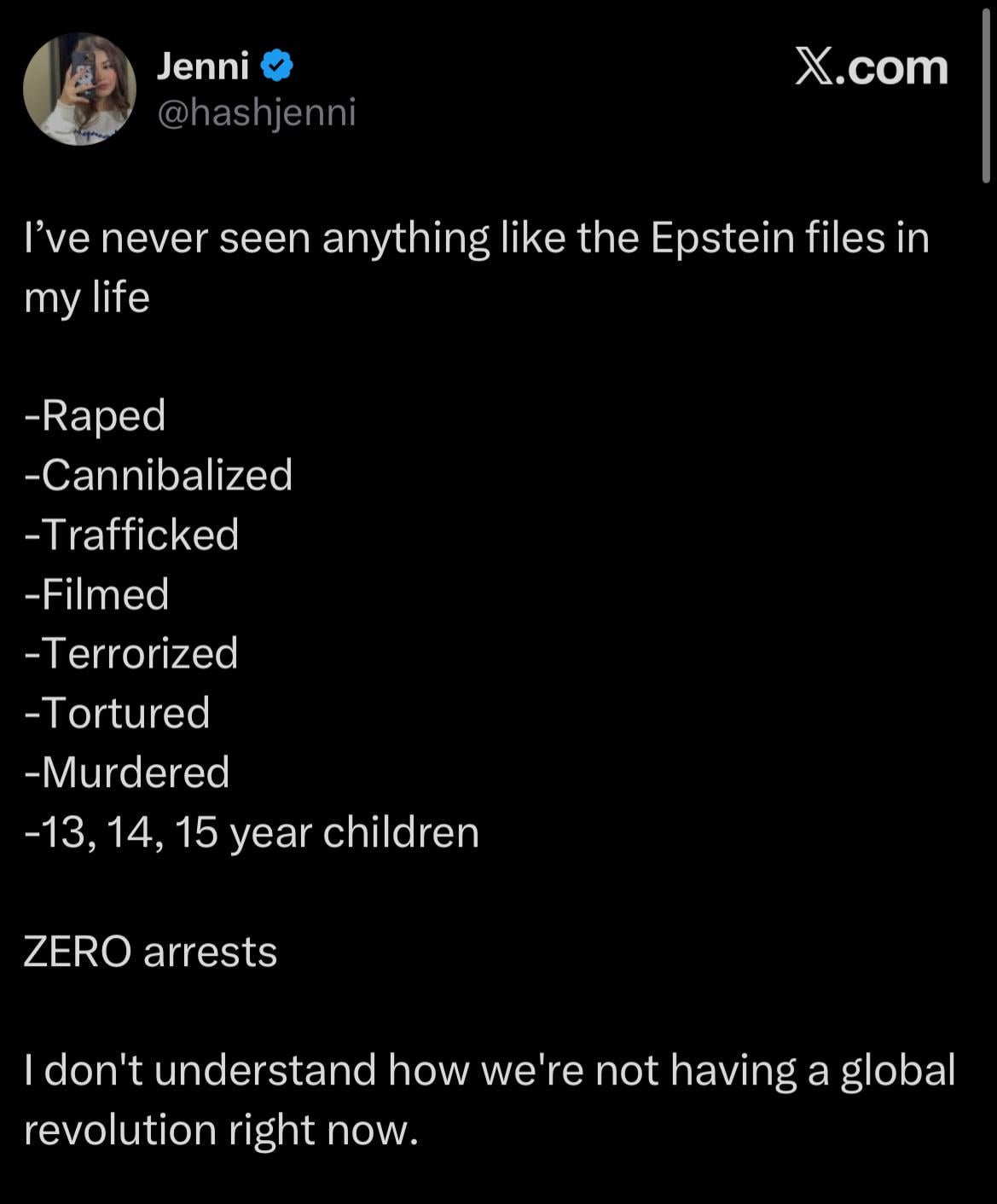Click the X.com watermark logo

point(871,67)
